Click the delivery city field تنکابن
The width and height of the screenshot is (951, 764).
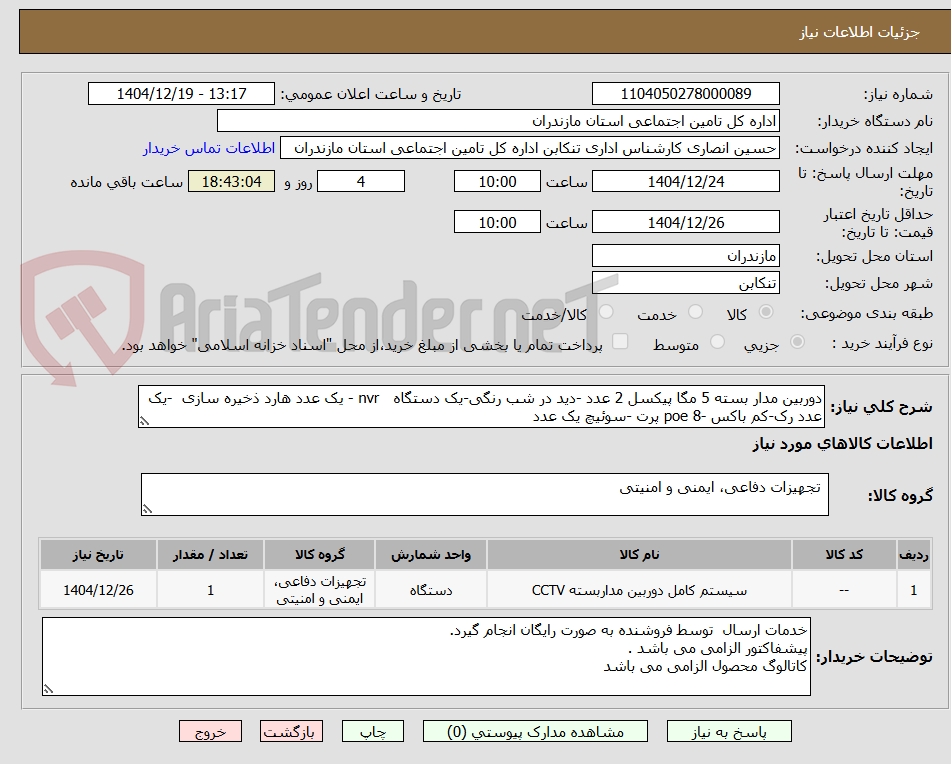(685, 283)
